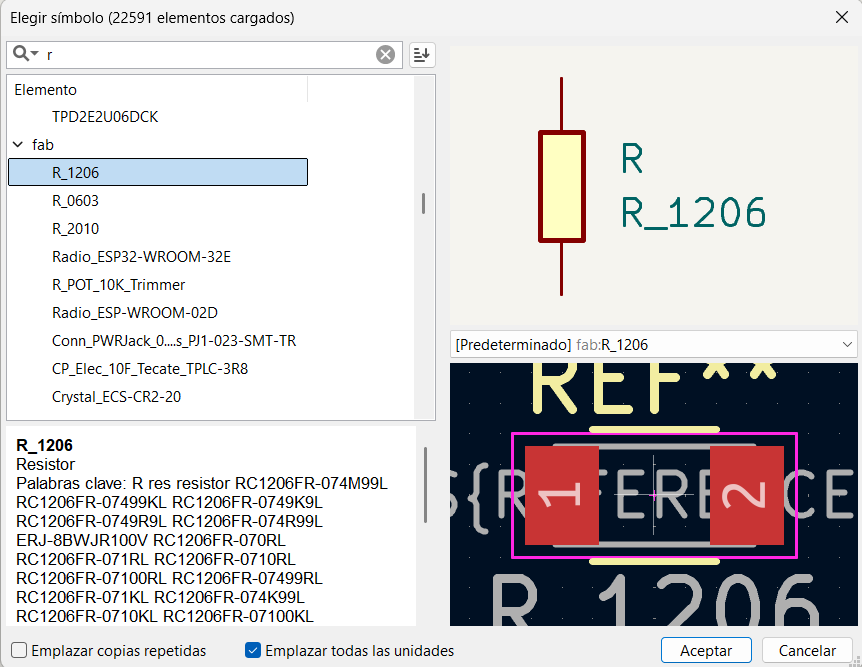
Task: Enable Emplazar copias repetidas checkbox
Action: coord(19,651)
